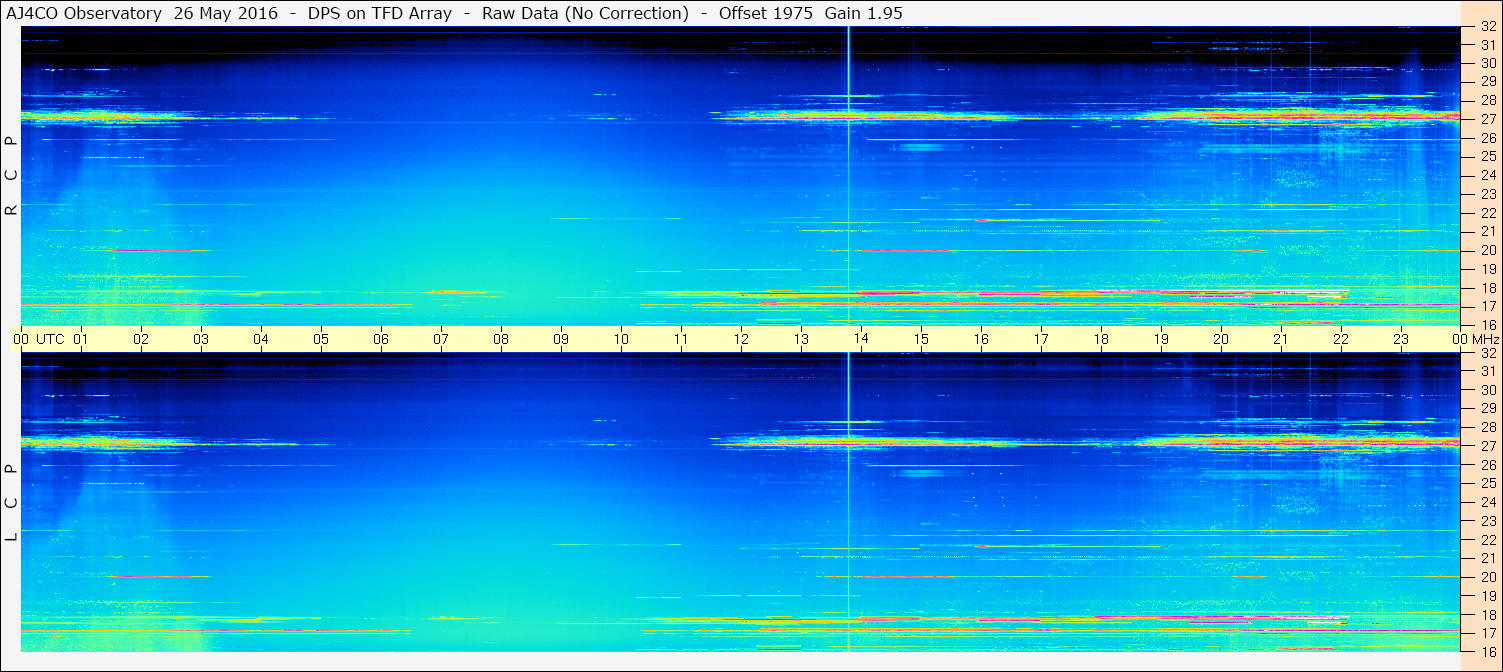
Task: Select the 17 hour marker on the time axis
Action: [1041, 339]
